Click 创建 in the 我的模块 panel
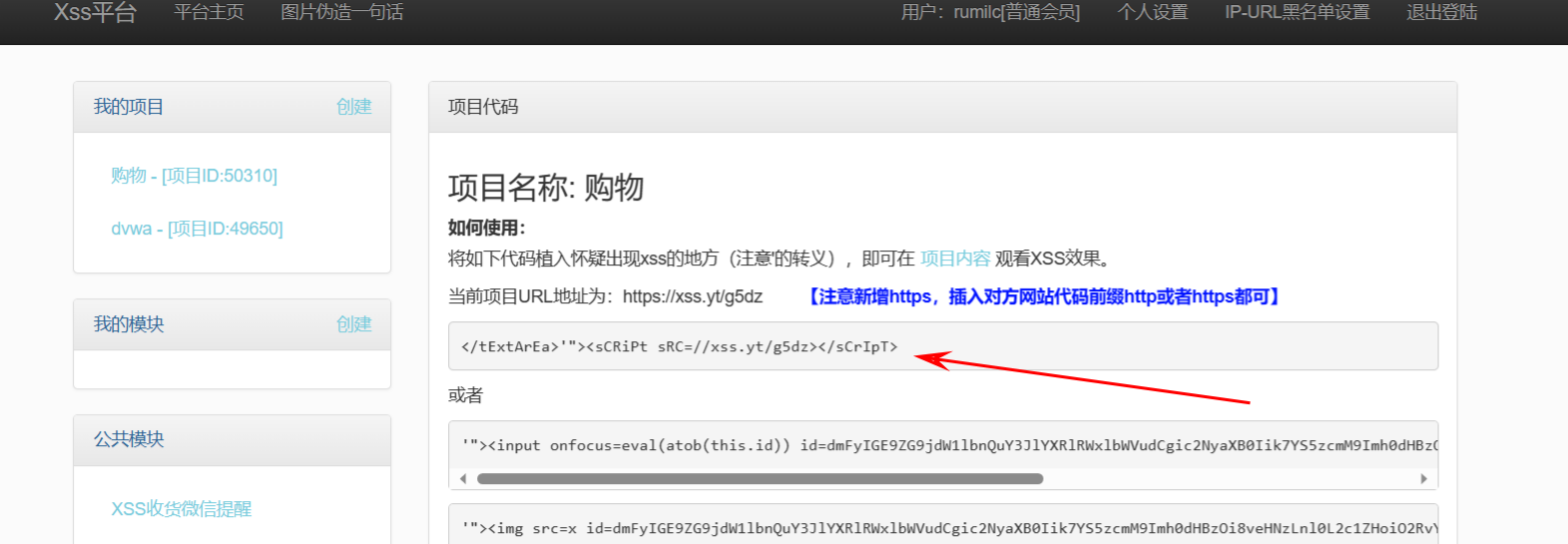This screenshot has height=544, width=1568. [353, 324]
